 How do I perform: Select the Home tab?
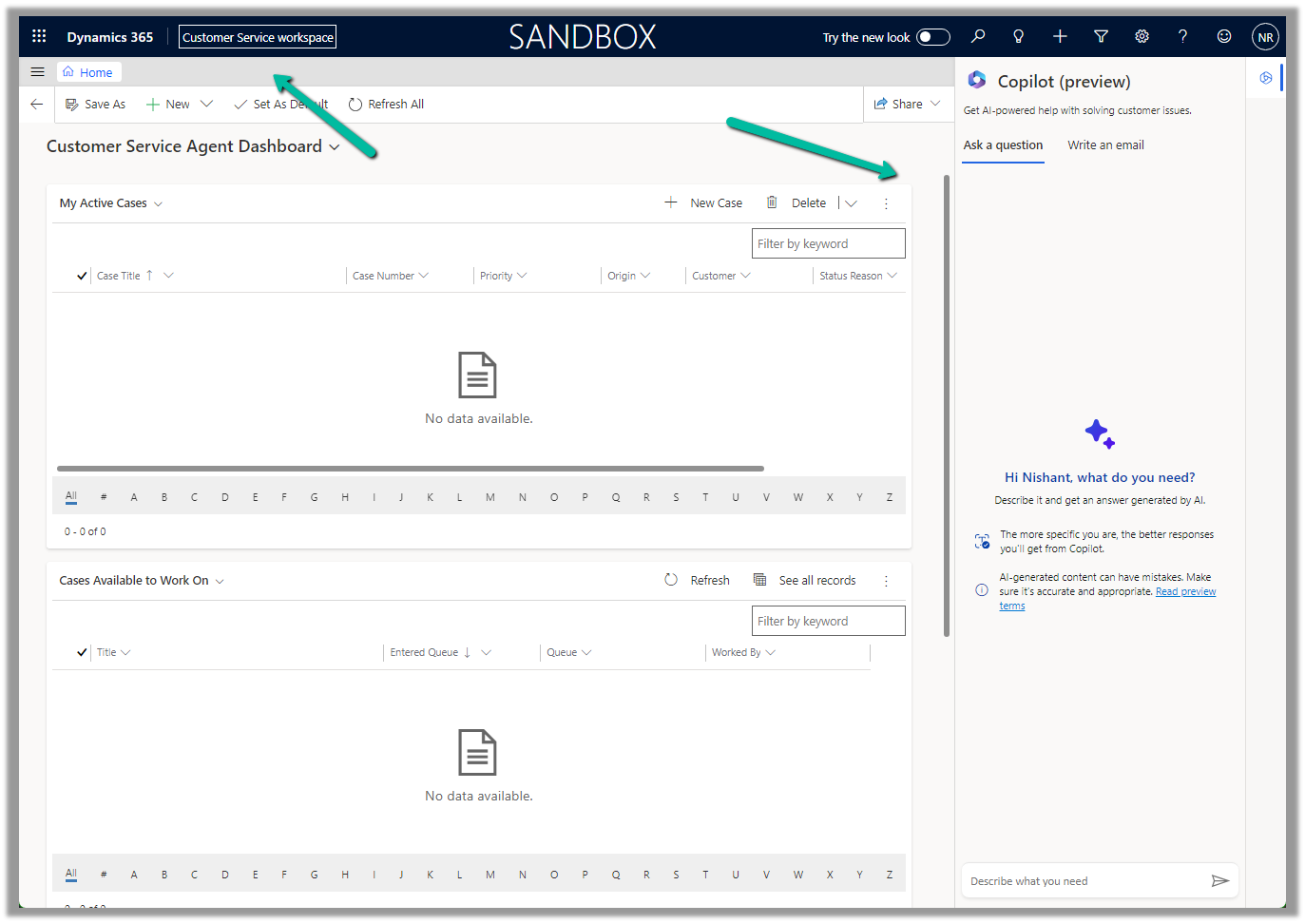point(88,72)
